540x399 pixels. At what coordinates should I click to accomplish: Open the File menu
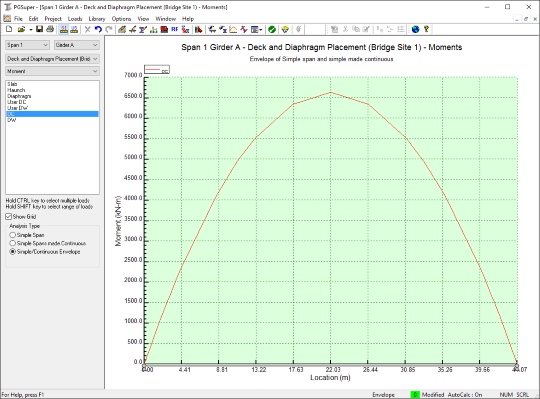click(18, 19)
